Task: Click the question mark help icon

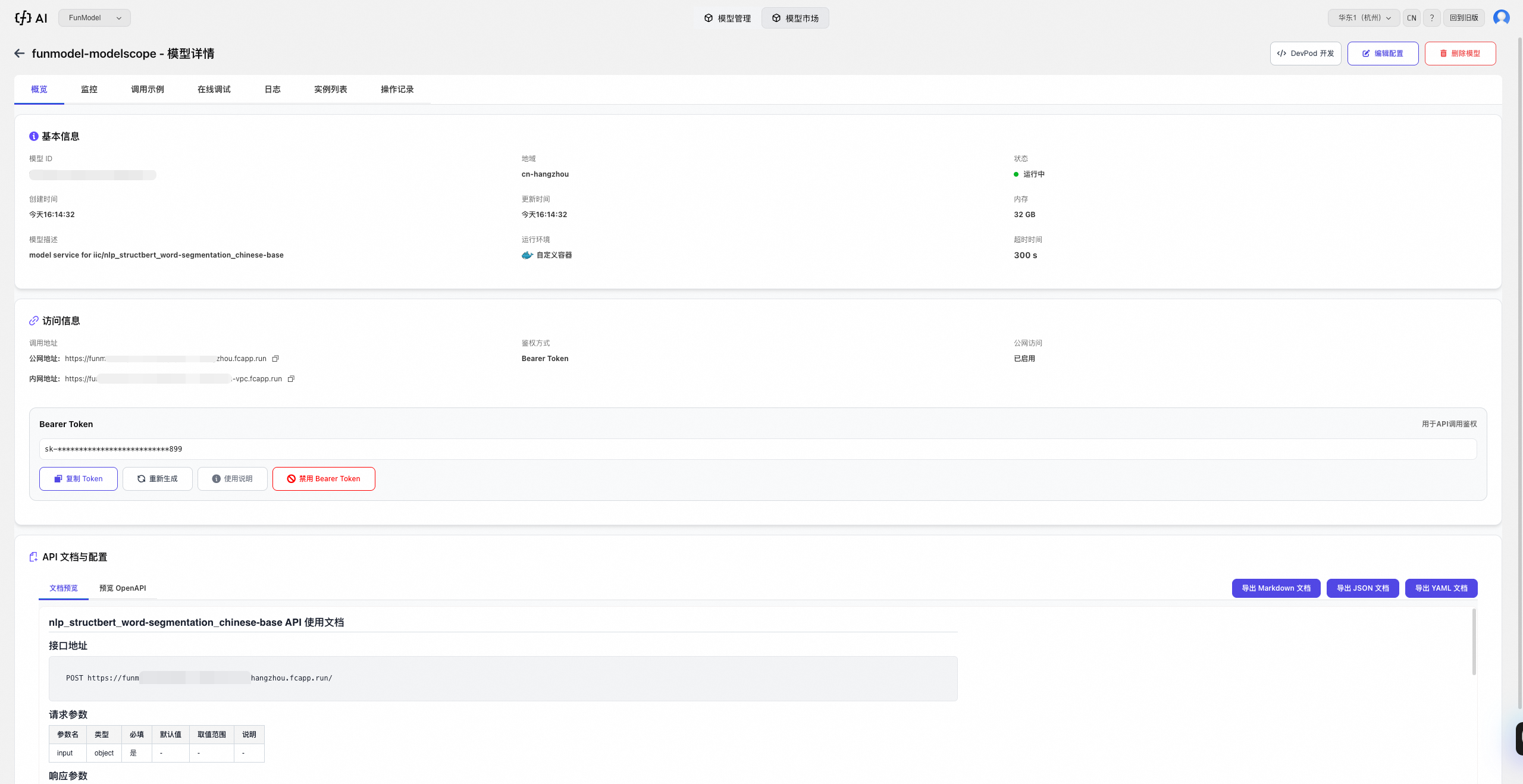Action: pyautogui.click(x=1432, y=18)
